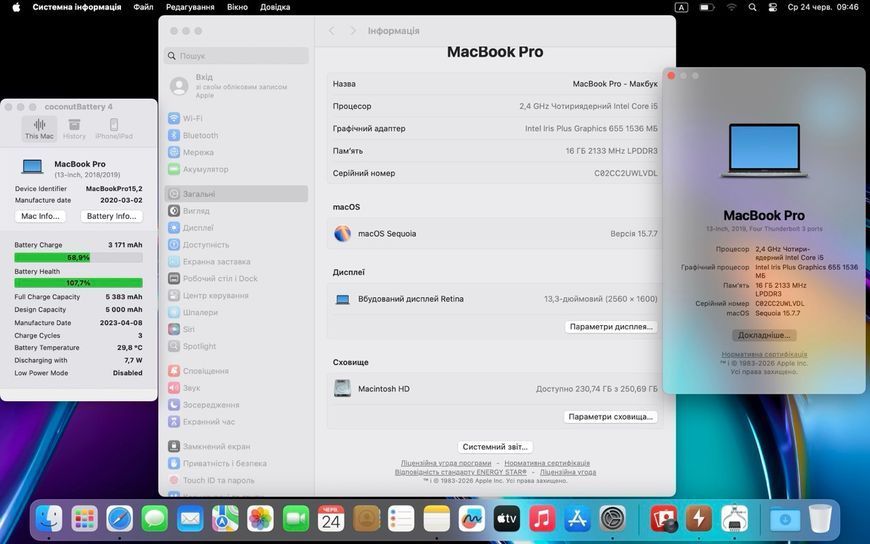This screenshot has width=870, height=544.
Task: Open Mail app in the Dock
Action: coord(190,520)
